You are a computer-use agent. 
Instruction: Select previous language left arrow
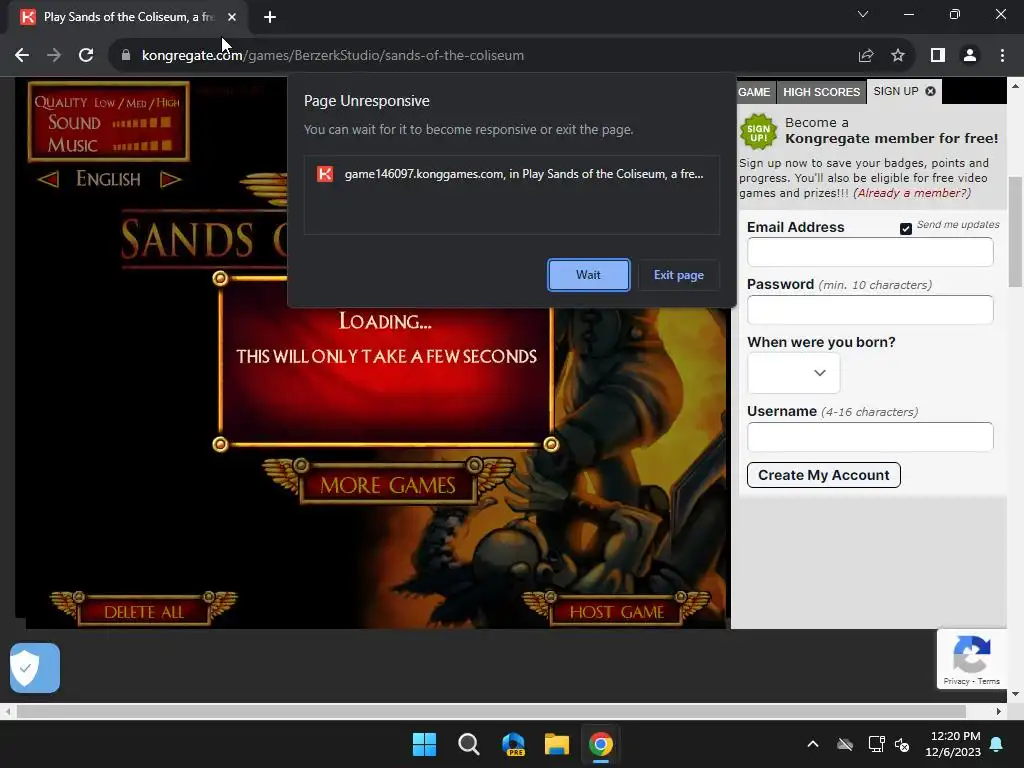click(x=48, y=179)
